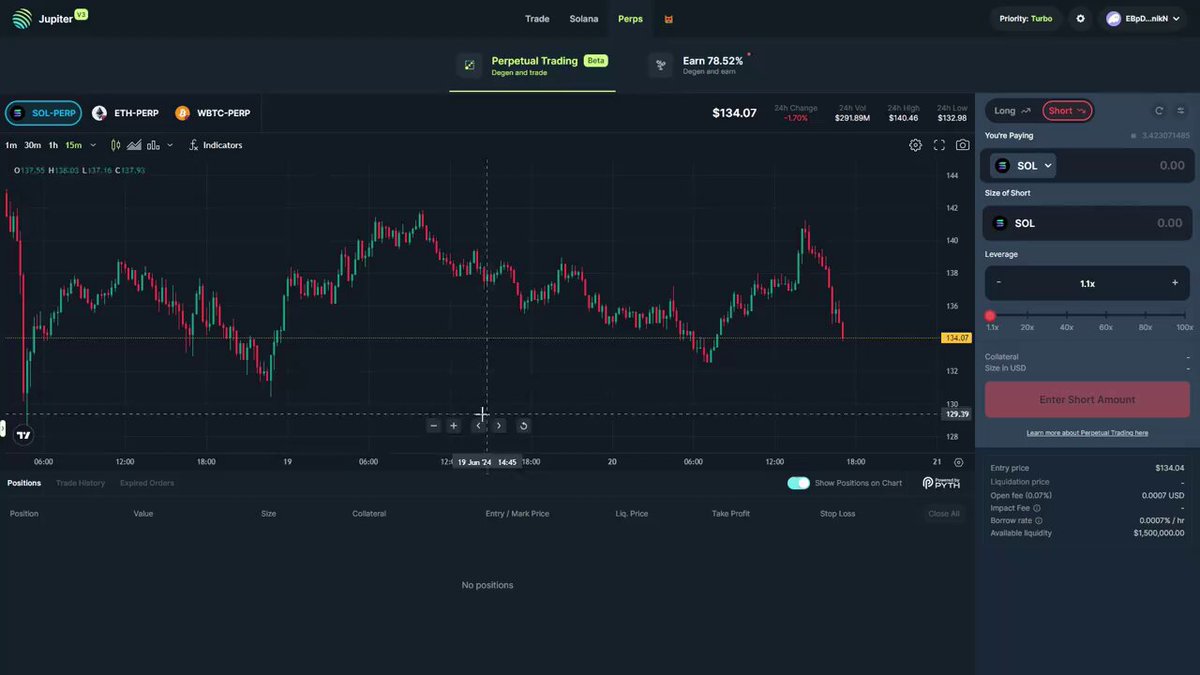Select the 15m timeframe
The image size is (1200, 675).
(74, 145)
